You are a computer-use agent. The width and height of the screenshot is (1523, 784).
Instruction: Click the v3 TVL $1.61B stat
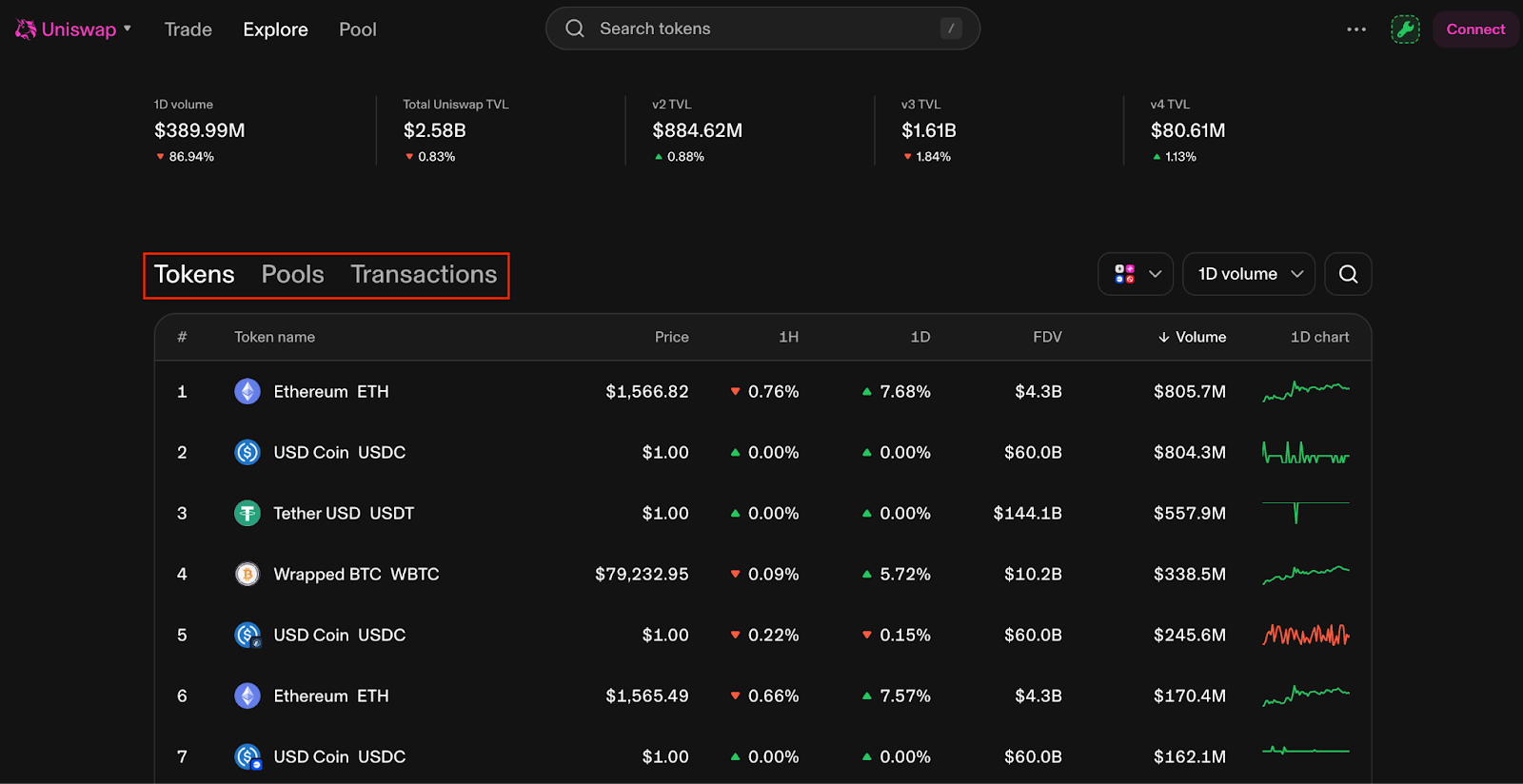point(929,130)
